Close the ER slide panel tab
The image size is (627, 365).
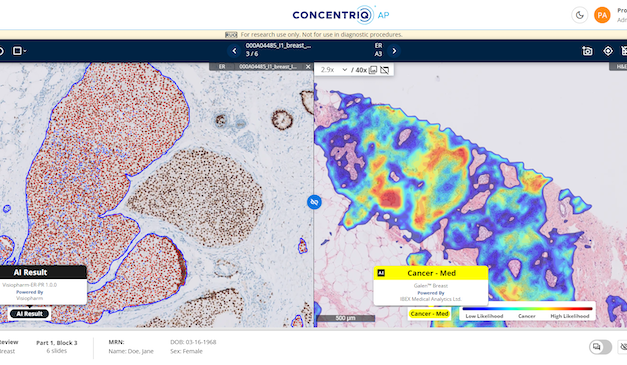[308, 67]
